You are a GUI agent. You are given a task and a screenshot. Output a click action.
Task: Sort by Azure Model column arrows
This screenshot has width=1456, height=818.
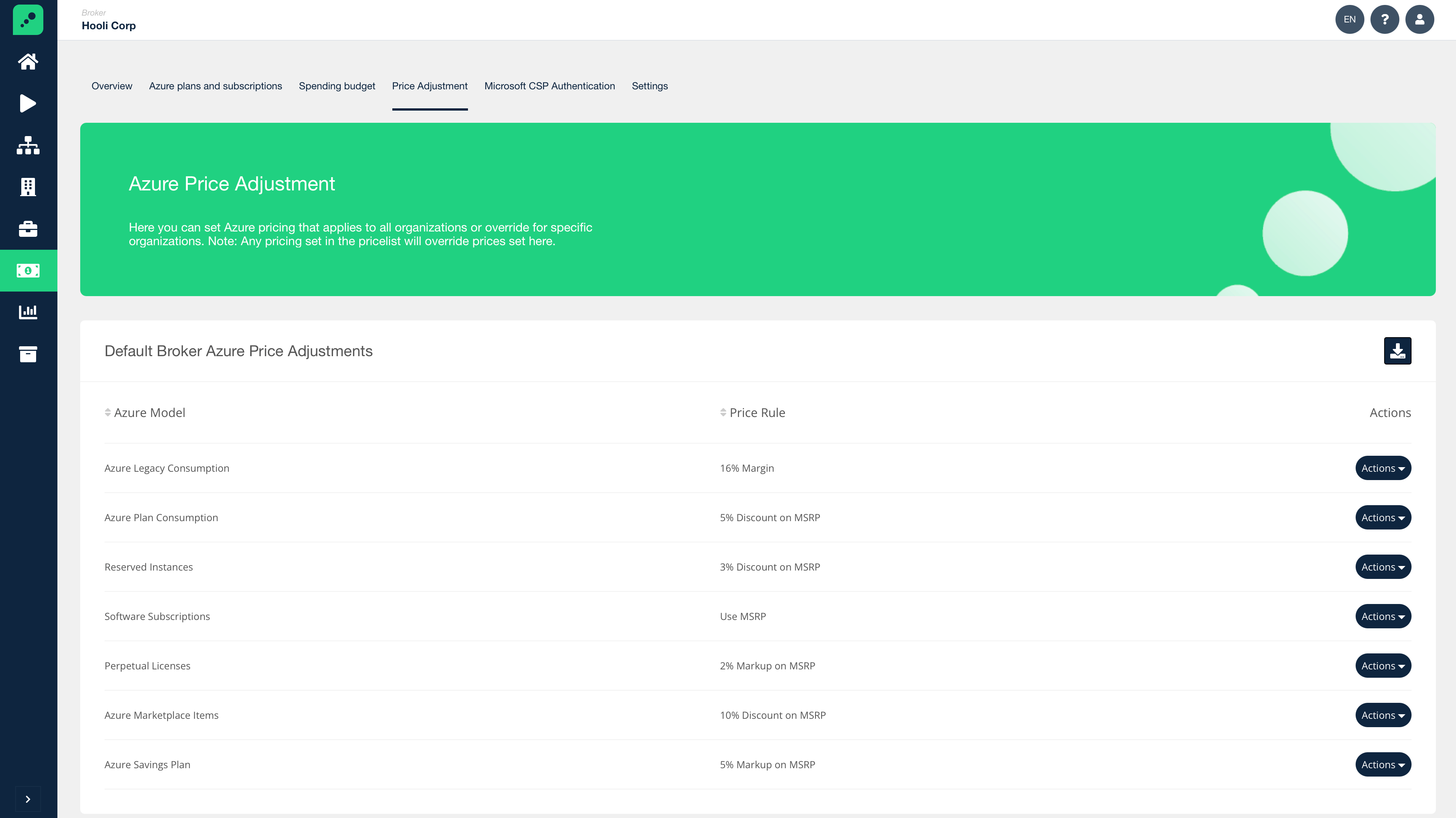[107, 413]
